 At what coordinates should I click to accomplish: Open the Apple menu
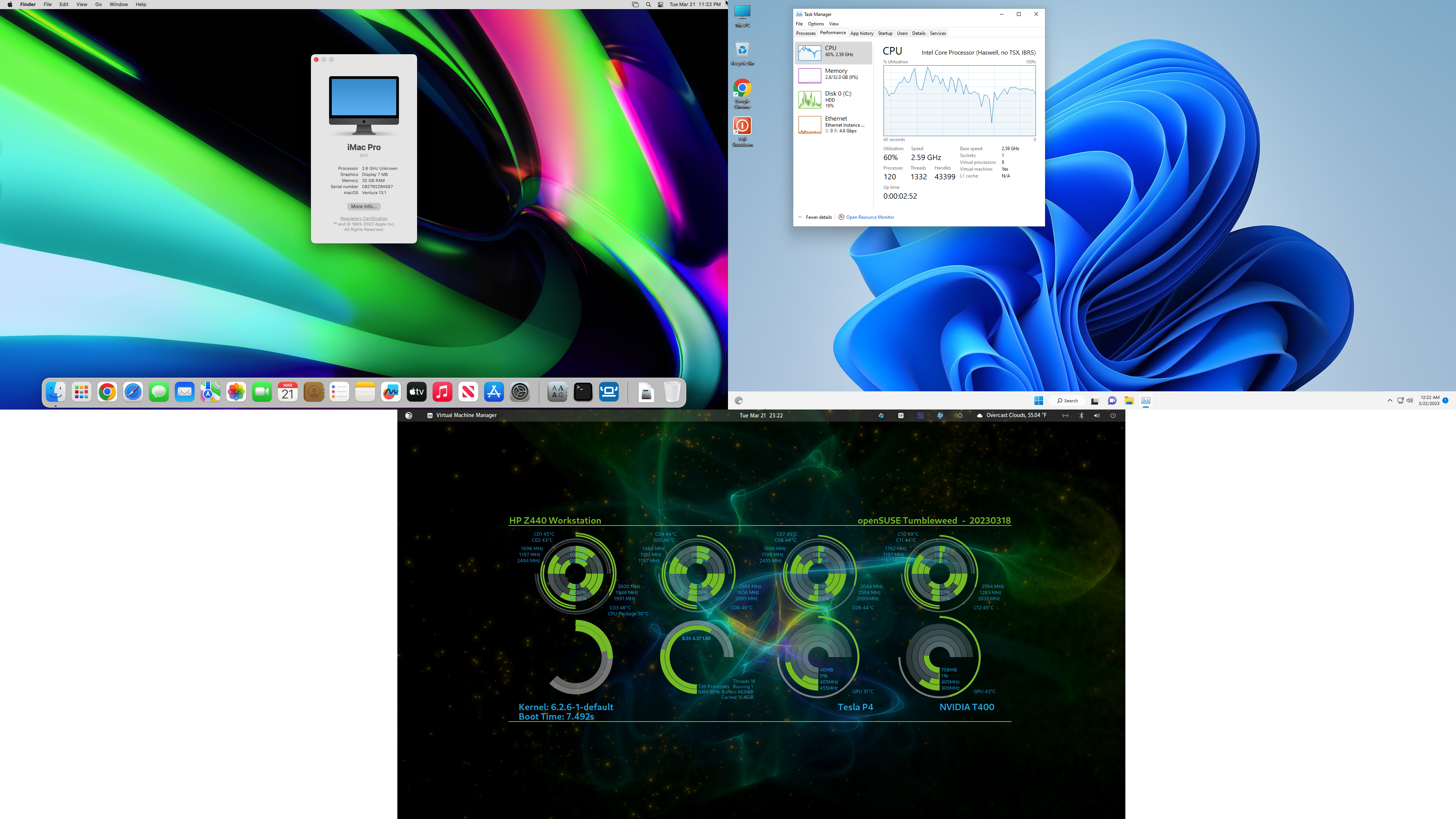coord(9,5)
